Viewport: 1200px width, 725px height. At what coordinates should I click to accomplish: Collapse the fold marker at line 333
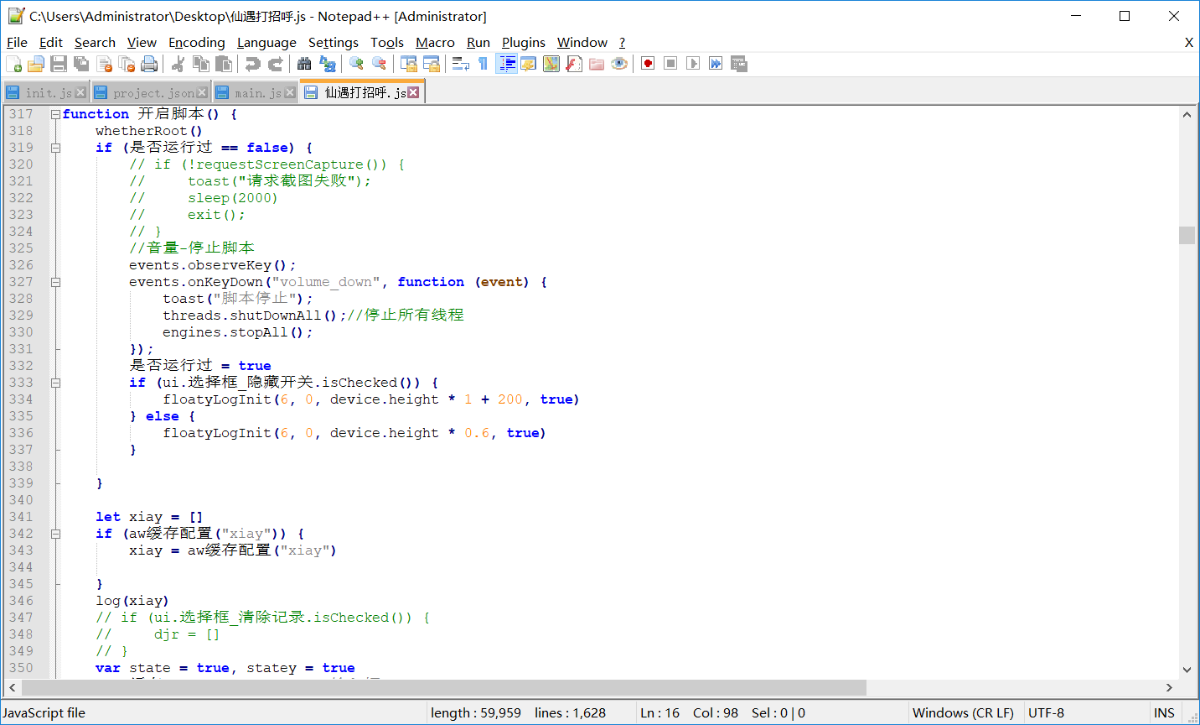click(x=56, y=383)
